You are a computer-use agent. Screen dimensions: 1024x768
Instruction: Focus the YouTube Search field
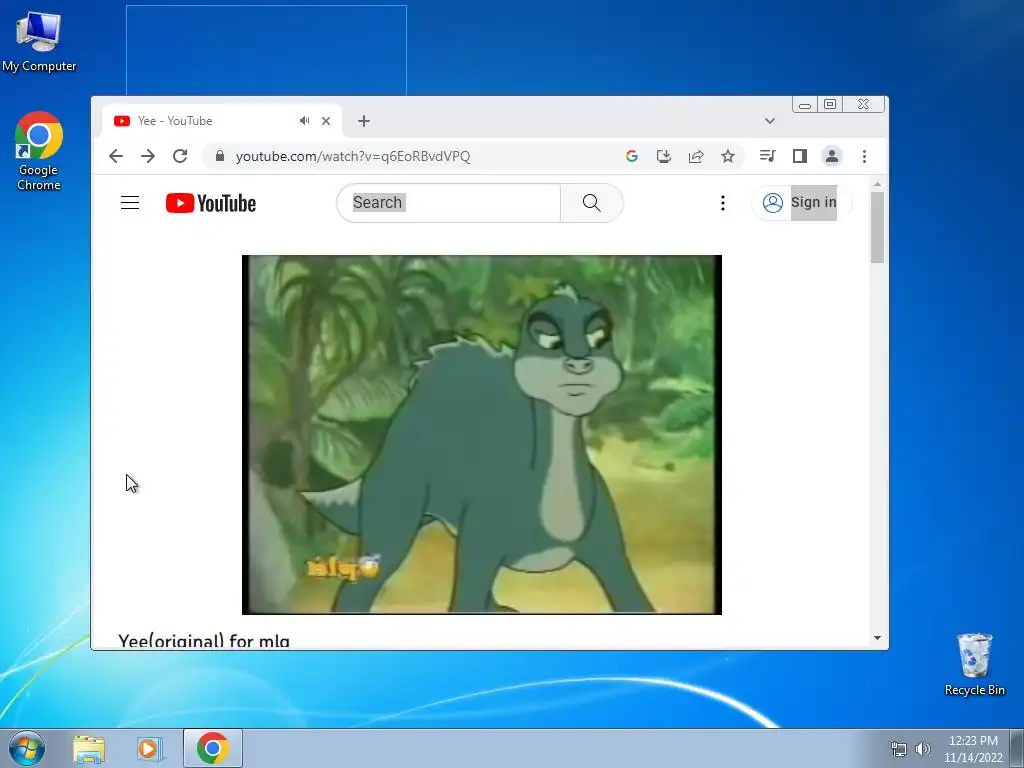(449, 202)
